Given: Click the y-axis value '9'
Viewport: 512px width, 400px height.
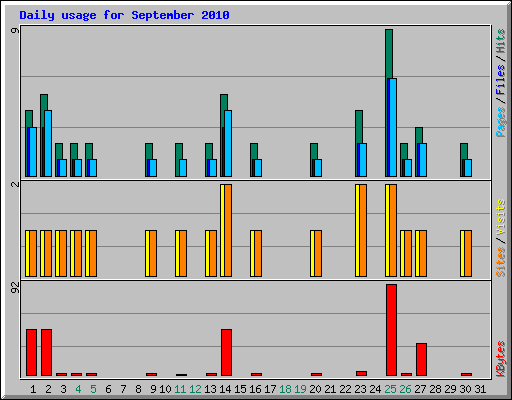Looking at the screenshot, I should pyautogui.click(x=15, y=30).
